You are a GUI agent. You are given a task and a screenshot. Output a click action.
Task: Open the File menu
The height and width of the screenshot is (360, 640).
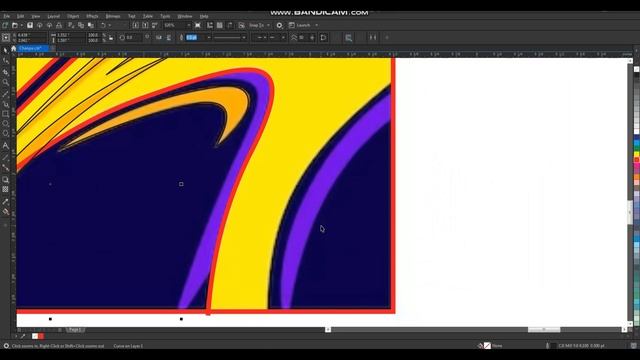[x=7, y=16]
